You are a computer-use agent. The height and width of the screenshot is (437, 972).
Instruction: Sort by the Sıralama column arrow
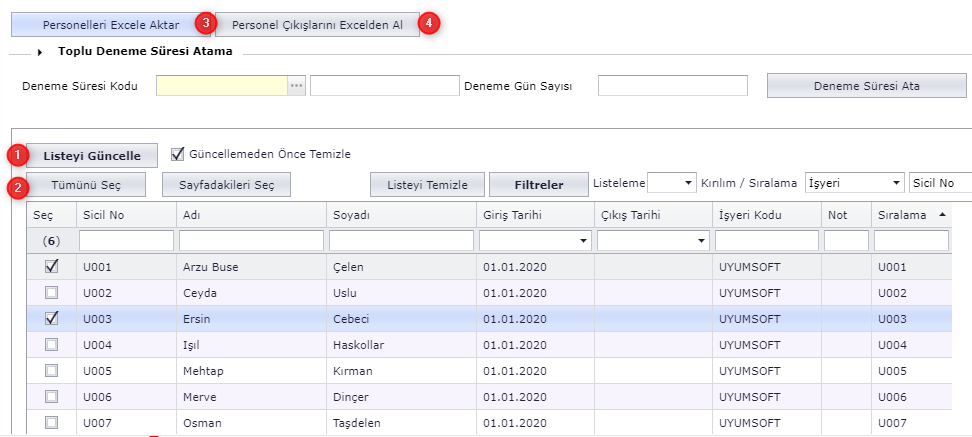point(942,215)
